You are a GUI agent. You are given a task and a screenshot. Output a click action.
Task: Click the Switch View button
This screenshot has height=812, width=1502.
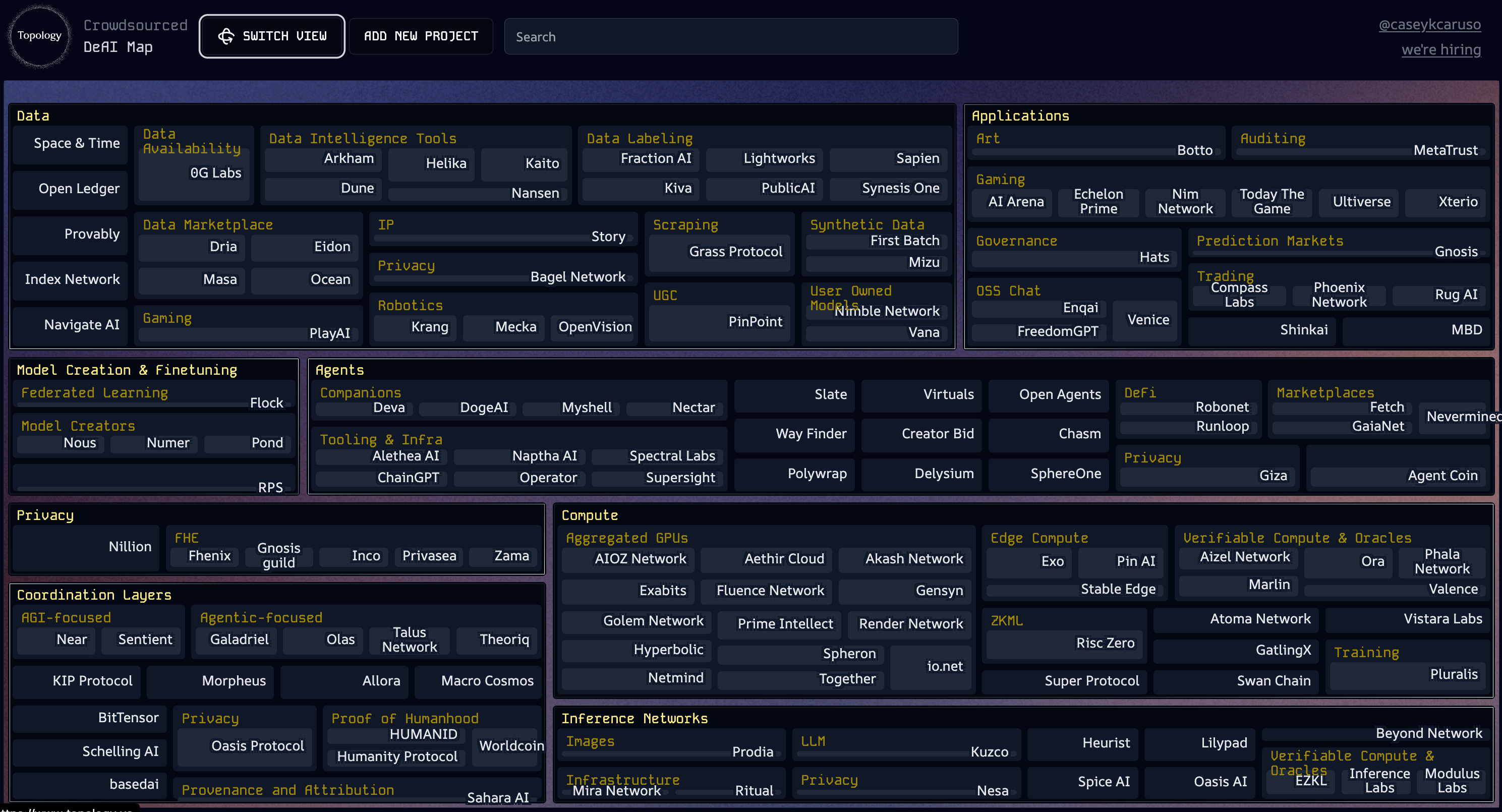(x=272, y=36)
